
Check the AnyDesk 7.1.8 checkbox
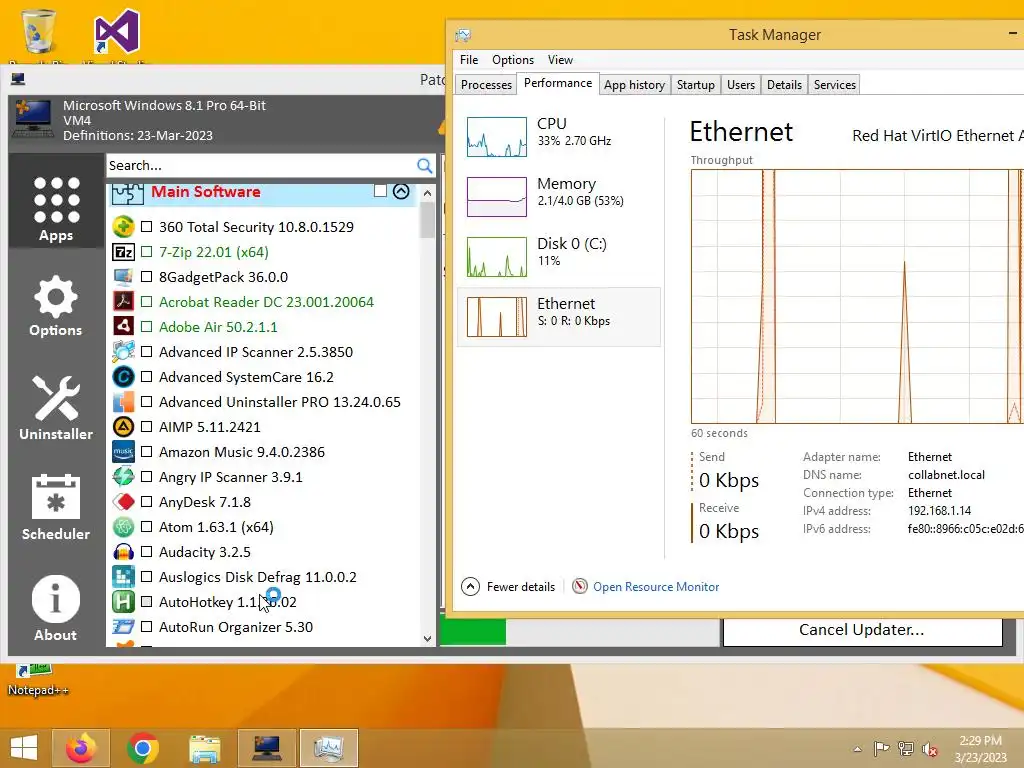(x=146, y=502)
